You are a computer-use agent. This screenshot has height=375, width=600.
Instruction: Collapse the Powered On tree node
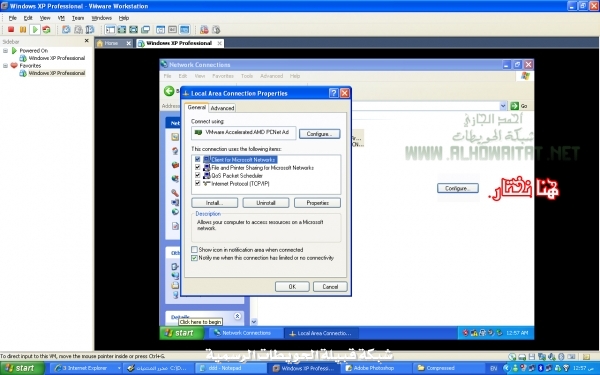tap(5, 51)
